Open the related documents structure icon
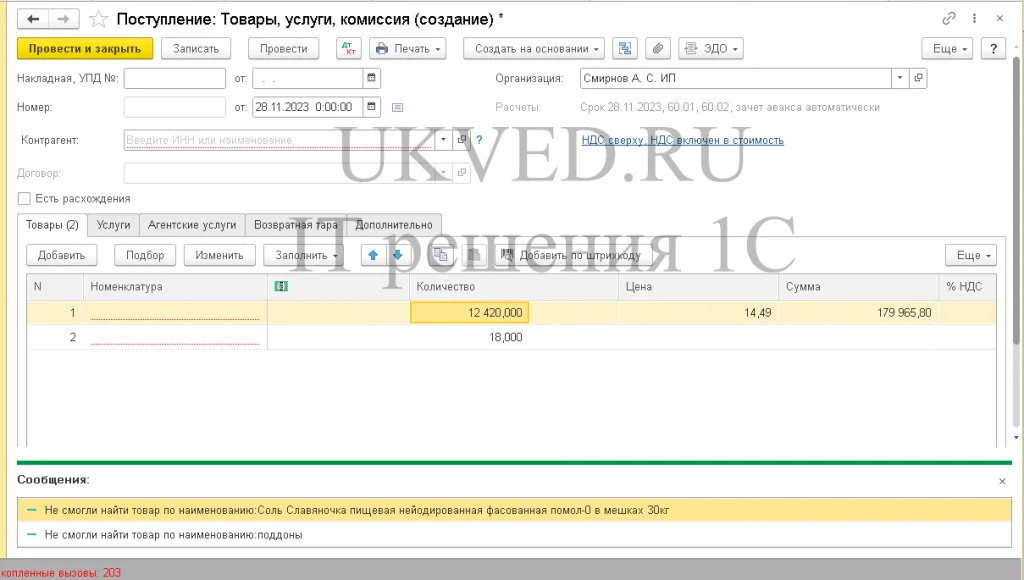 tap(625, 48)
